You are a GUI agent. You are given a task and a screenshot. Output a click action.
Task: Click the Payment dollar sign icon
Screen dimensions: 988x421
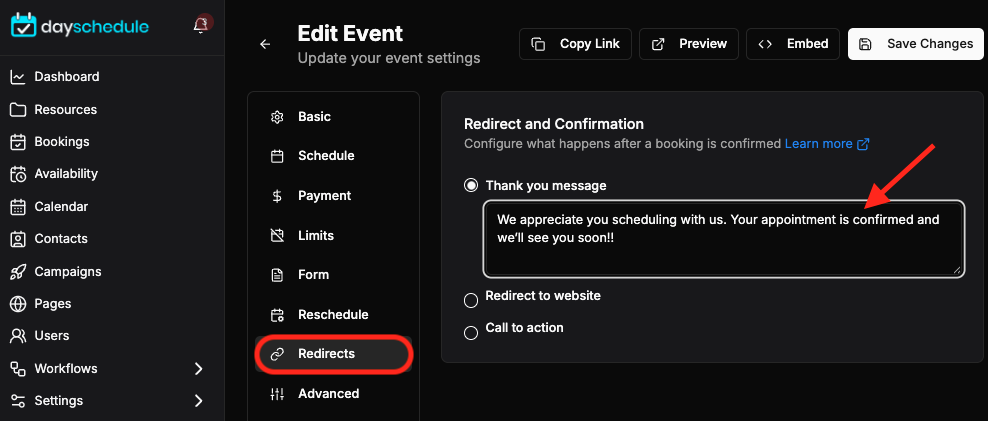pyautogui.click(x=277, y=196)
